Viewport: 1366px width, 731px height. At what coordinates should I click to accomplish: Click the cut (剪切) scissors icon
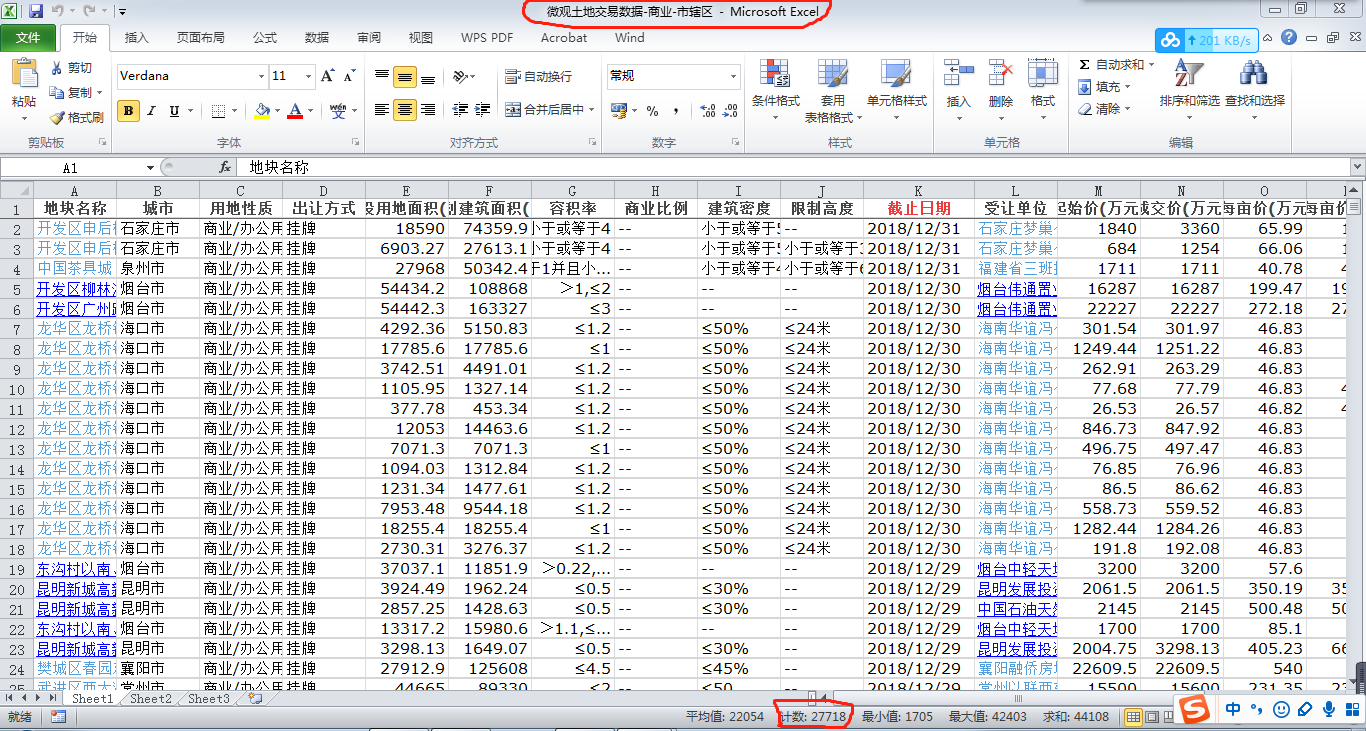tap(57, 68)
